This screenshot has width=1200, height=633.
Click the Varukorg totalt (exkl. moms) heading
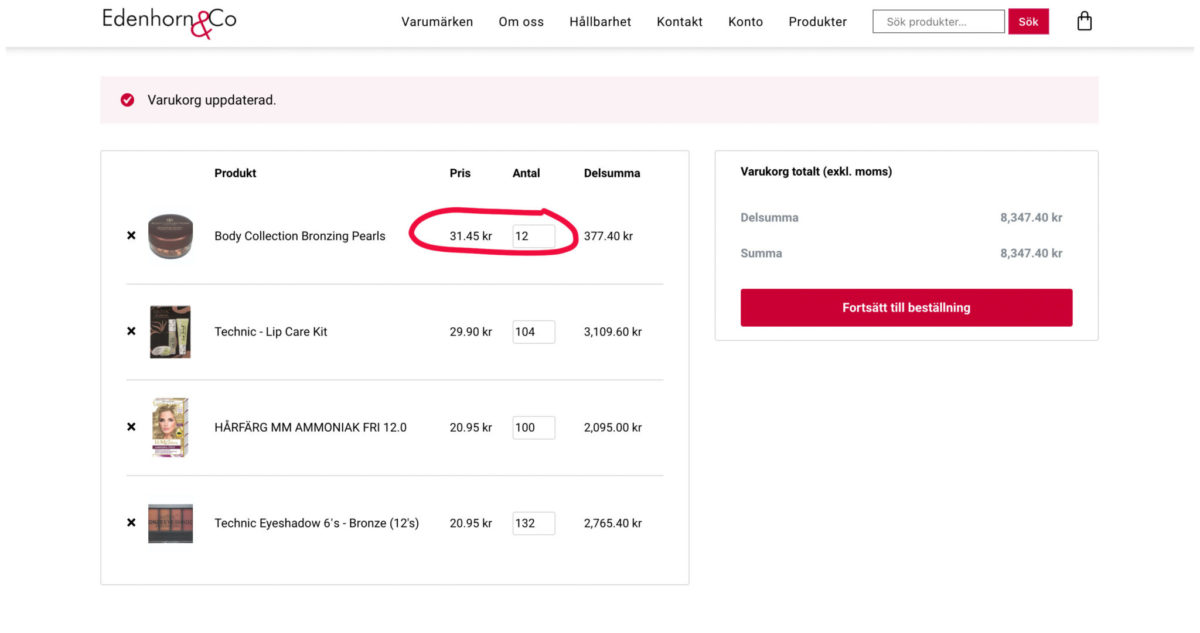point(816,172)
